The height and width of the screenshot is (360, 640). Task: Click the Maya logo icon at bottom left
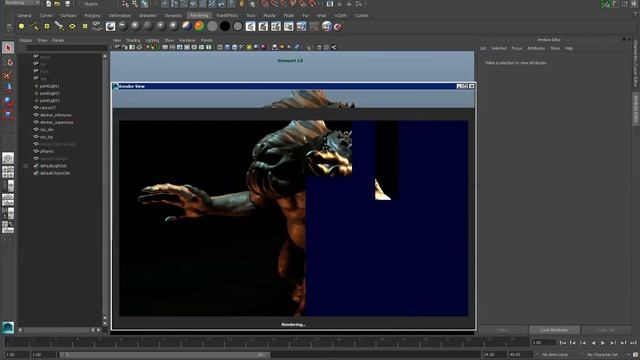point(8,327)
